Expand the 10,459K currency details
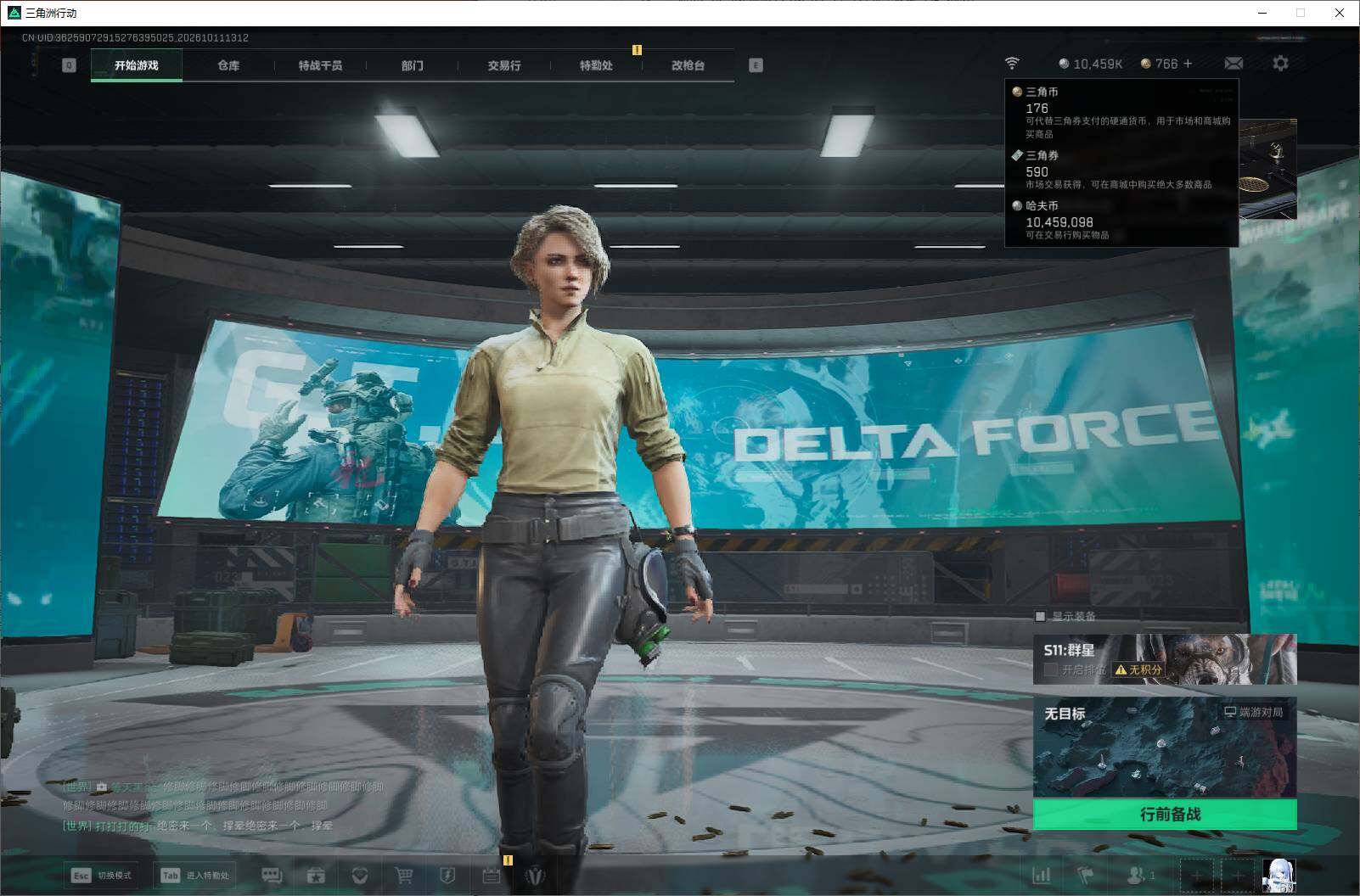Viewport: 1360px width, 896px height. pyautogui.click(x=1091, y=64)
